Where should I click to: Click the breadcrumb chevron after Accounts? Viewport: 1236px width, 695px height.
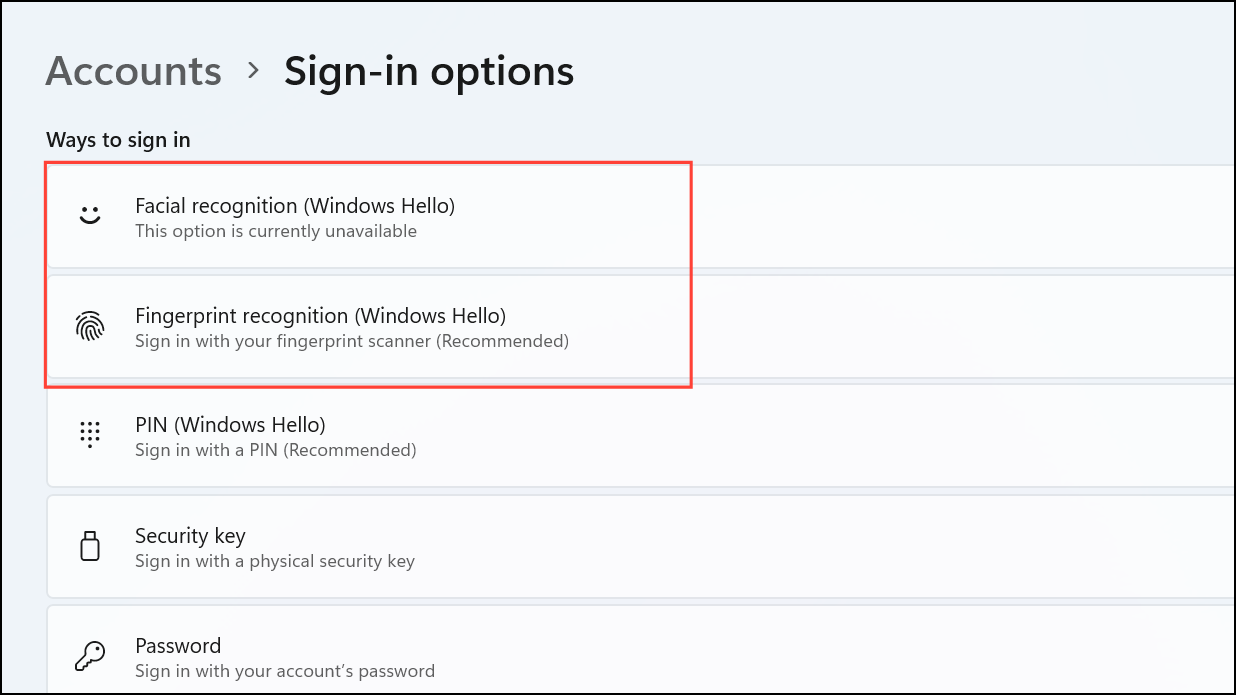coord(253,72)
